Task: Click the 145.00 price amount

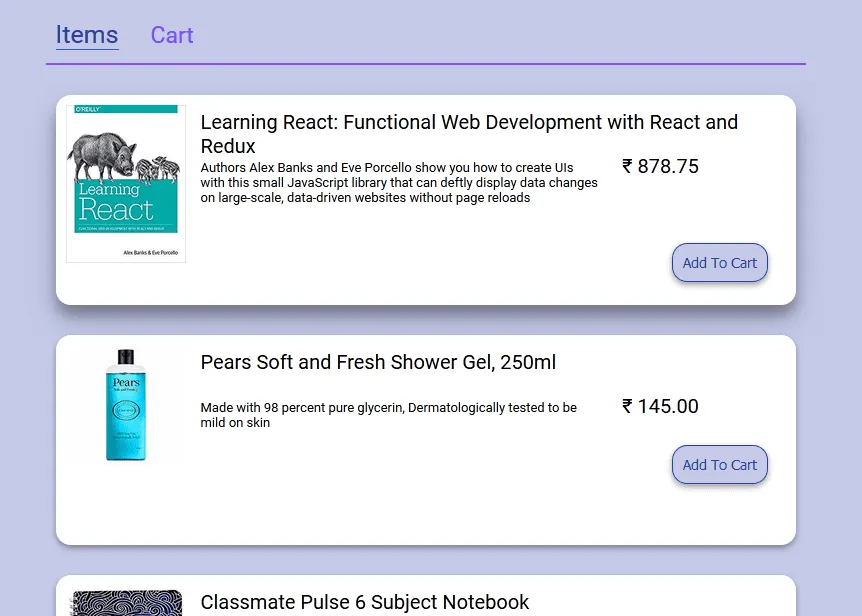Action: click(668, 407)
